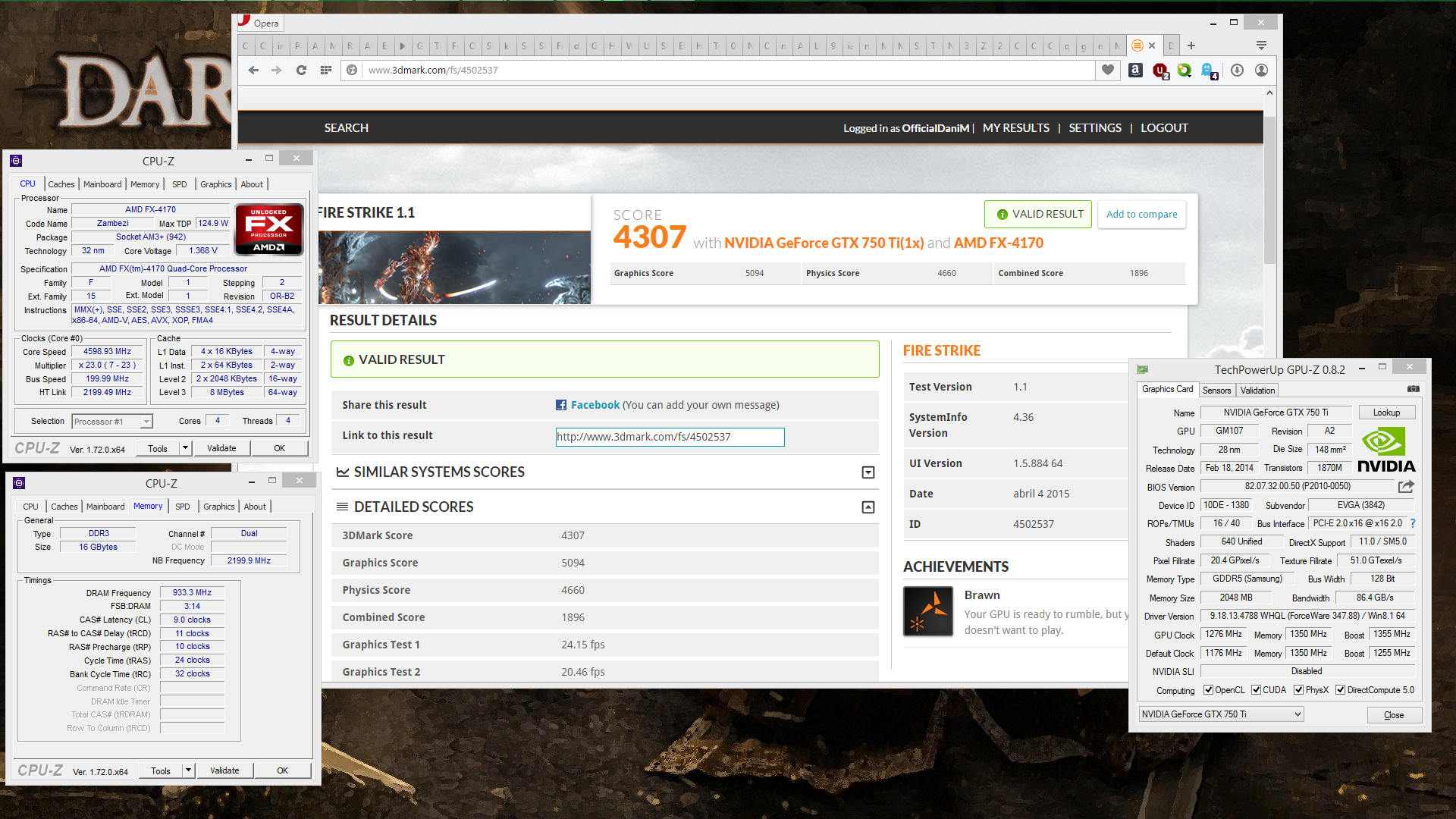This screenshot has height=819, width=1456.
Task: Open the Validation tab in GPU-Z
Action: pos(1257,391)
